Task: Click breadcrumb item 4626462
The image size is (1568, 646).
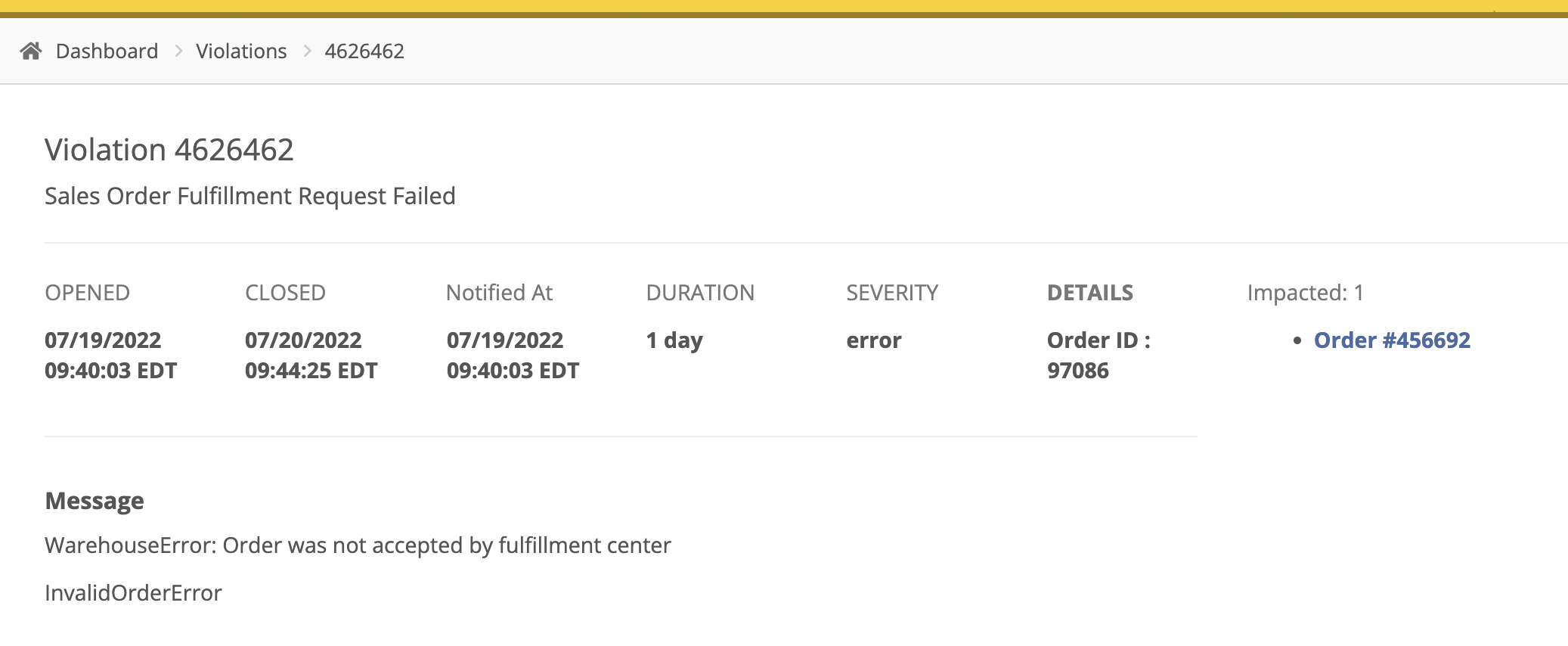Action: point(364,51)
